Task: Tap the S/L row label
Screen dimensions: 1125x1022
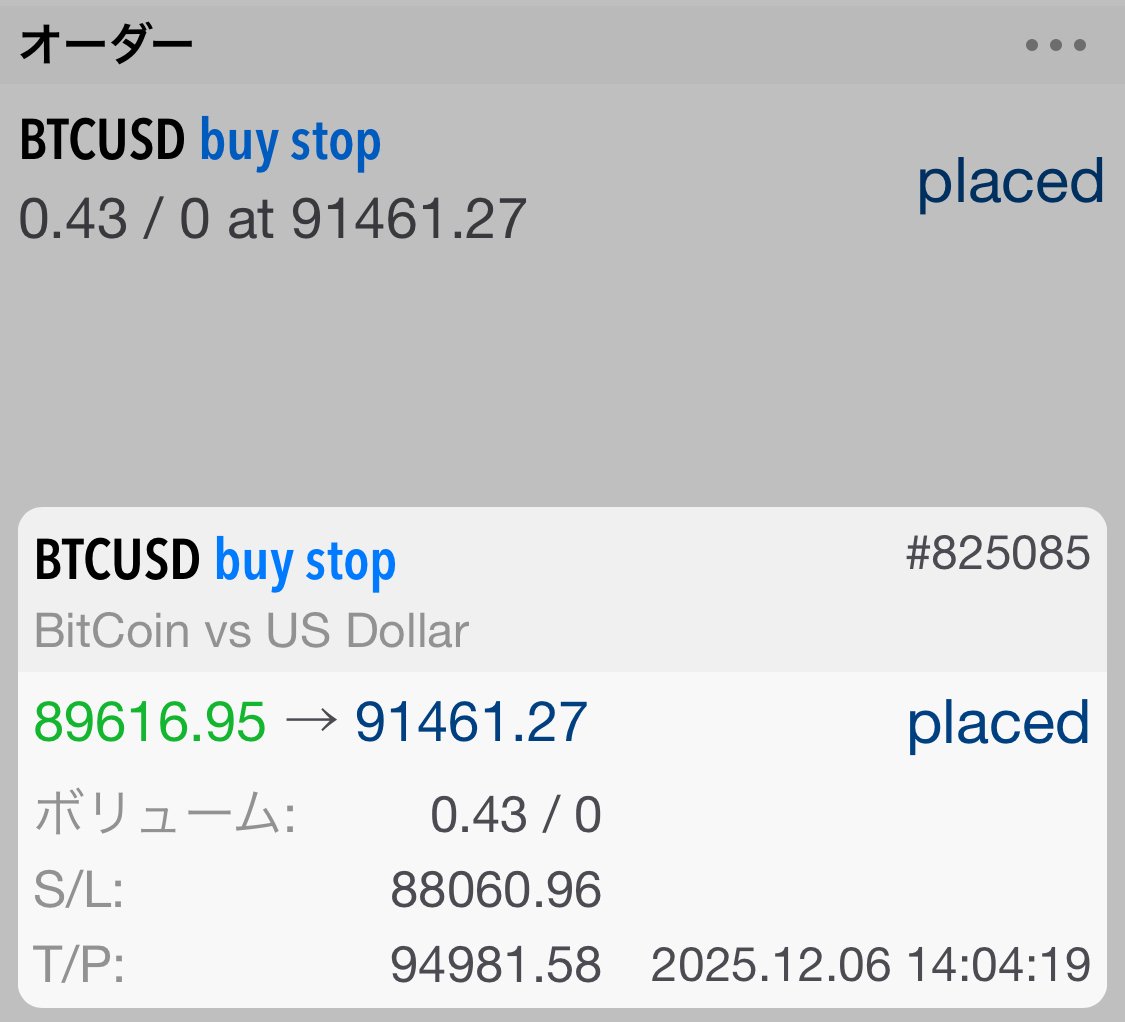Action: pyautogui.click(x=72, y=888)
